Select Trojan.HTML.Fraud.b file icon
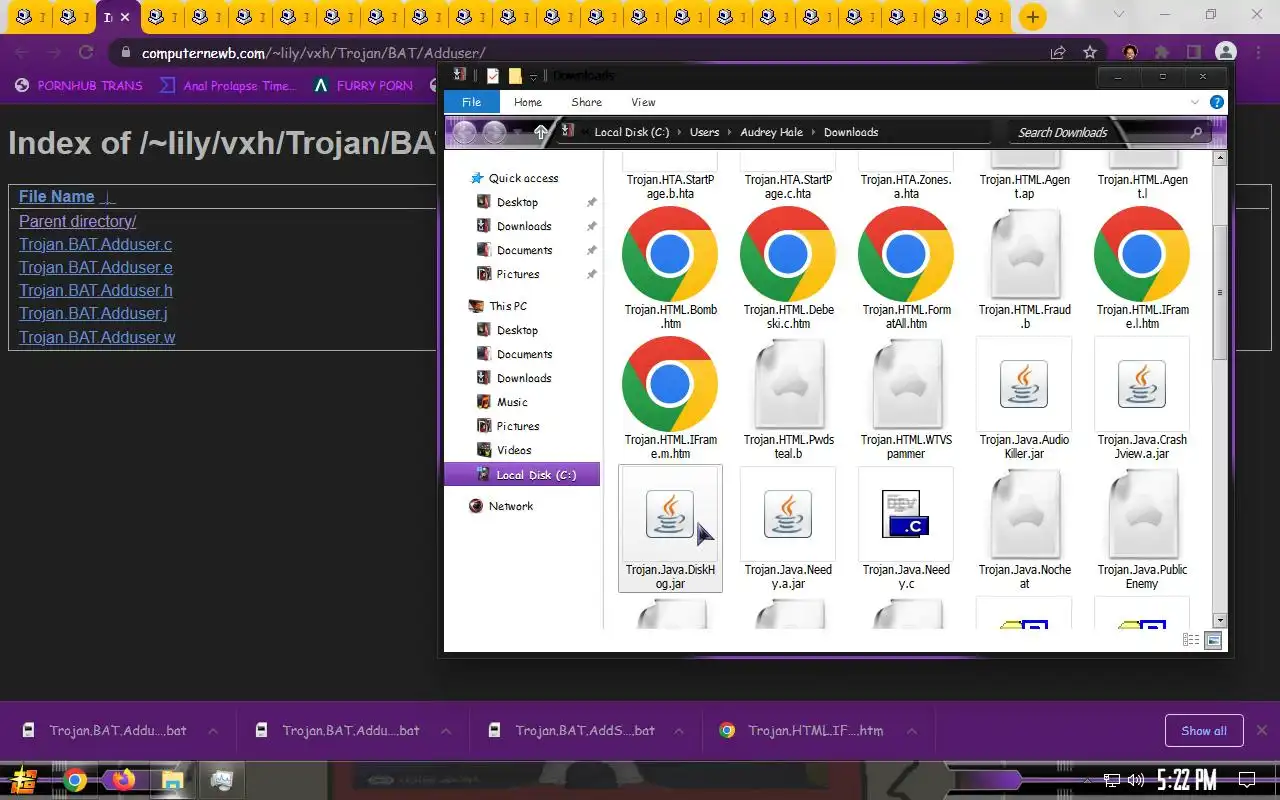Viewport: 1280px width, 800px height. (1024, 254)
